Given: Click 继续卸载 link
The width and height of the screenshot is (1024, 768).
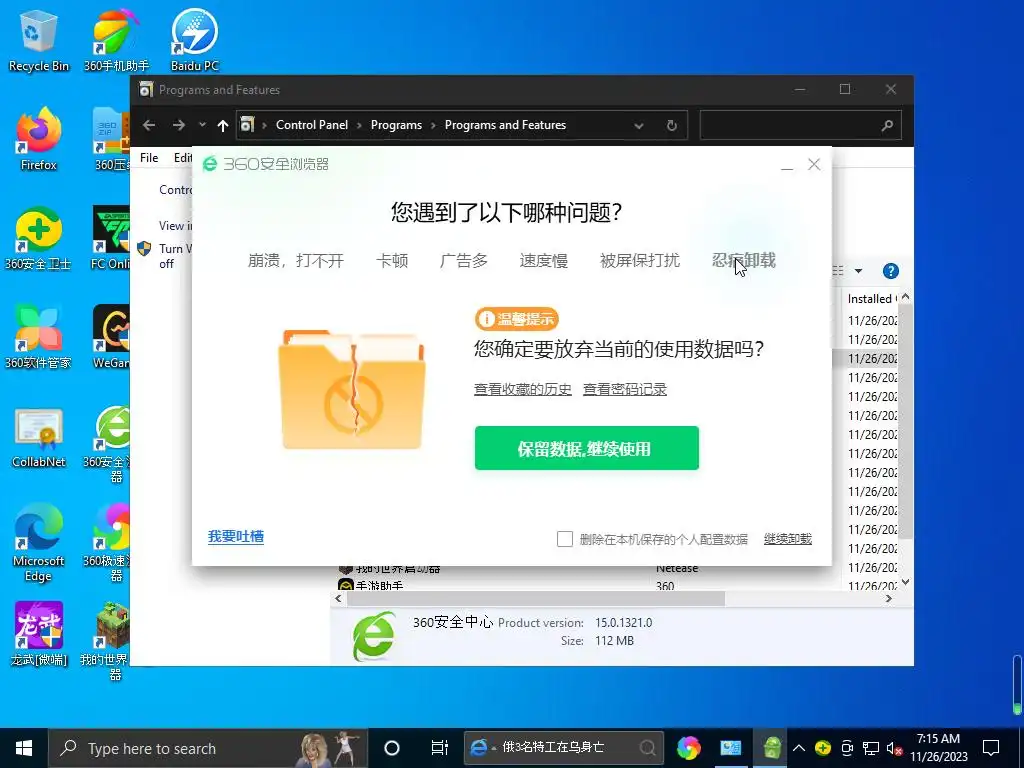Looking at the screenshot, I should (x=788, y=539).
